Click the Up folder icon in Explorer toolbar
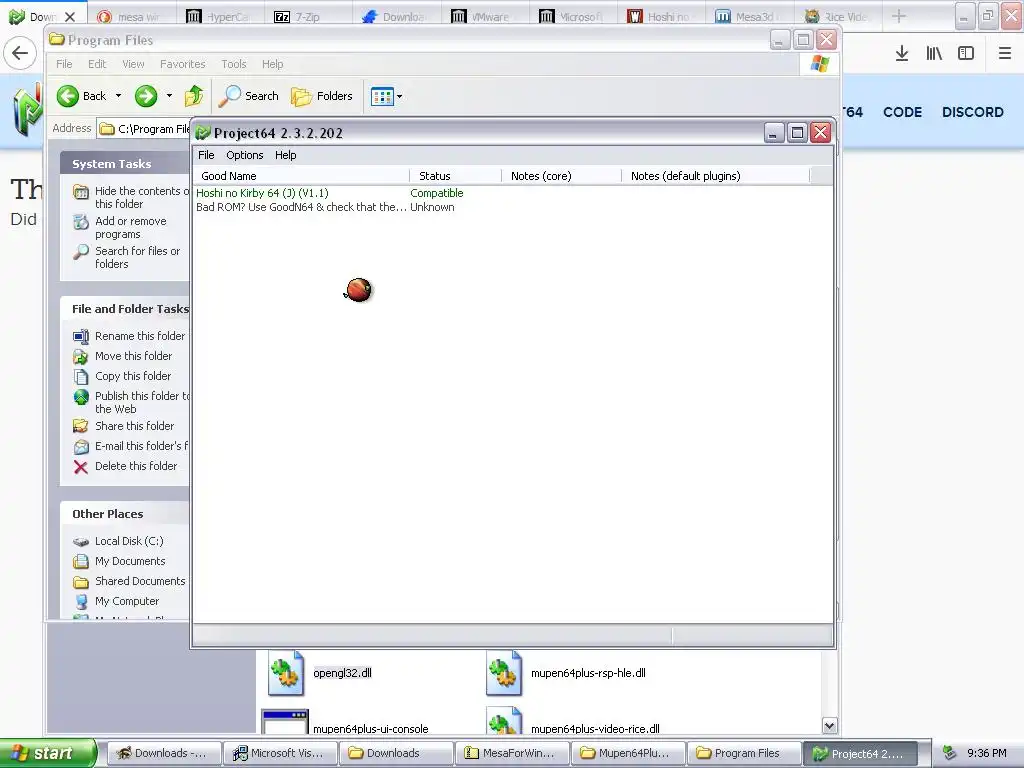The width and height of the screenshot is (1024, 768). (x=194, y=96)
